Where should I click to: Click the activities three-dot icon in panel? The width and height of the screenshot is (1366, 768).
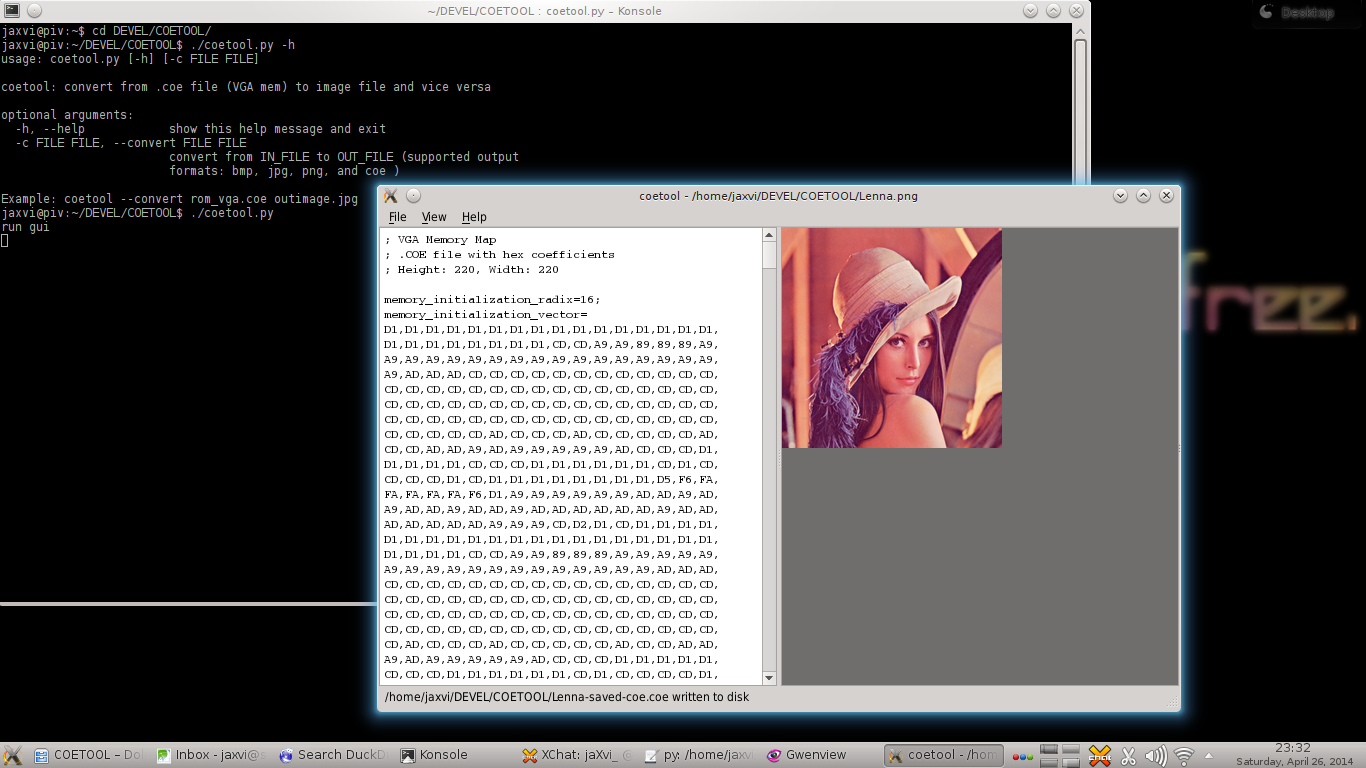(x=1022, y=756)
